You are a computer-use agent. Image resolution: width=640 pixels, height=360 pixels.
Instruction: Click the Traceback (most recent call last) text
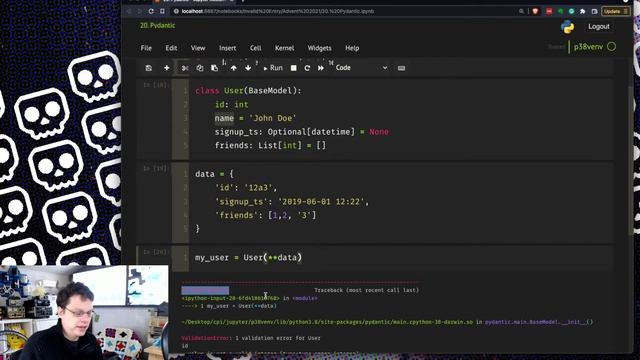[367, 290]
